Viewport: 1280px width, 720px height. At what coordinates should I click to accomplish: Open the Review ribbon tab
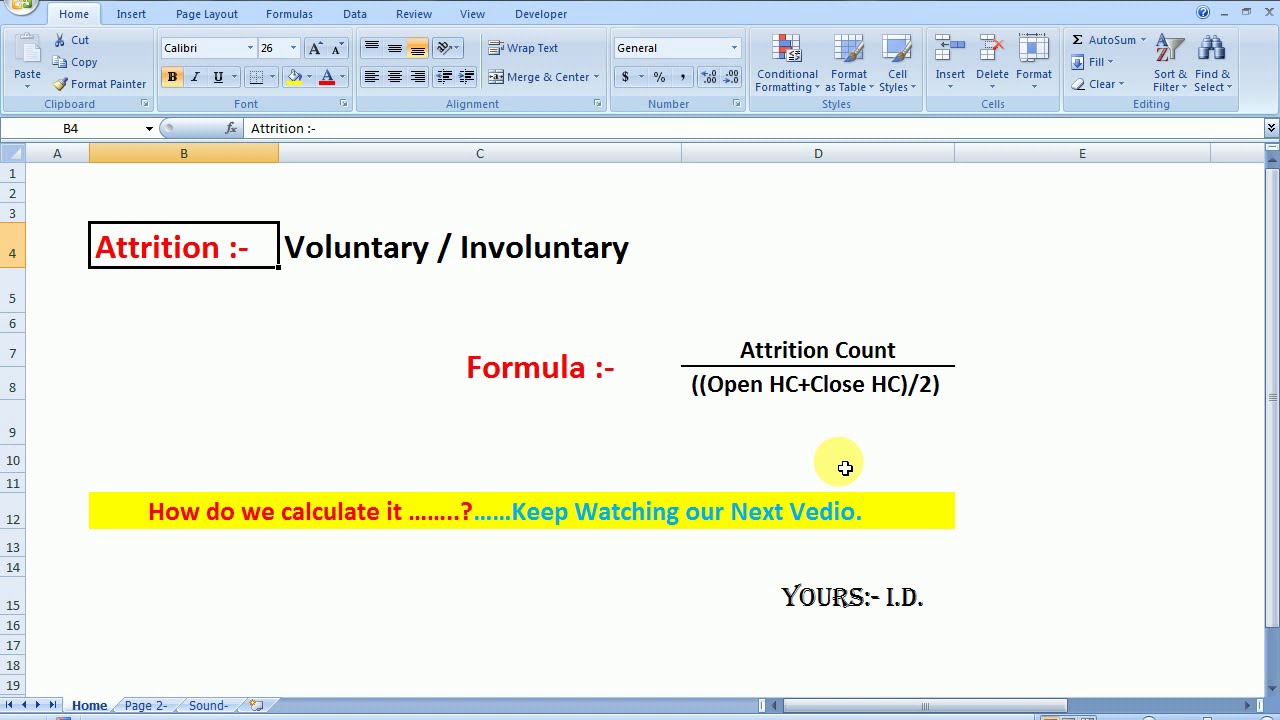coord(414,14)
